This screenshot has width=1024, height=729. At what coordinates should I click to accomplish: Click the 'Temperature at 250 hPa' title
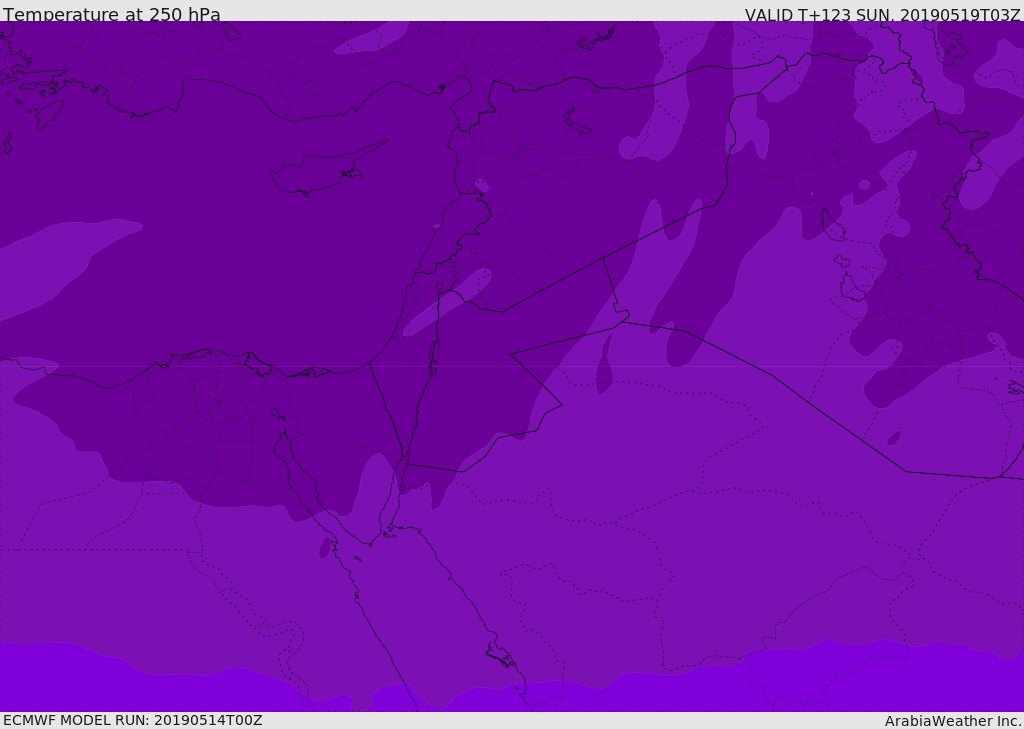click(112, 14)
